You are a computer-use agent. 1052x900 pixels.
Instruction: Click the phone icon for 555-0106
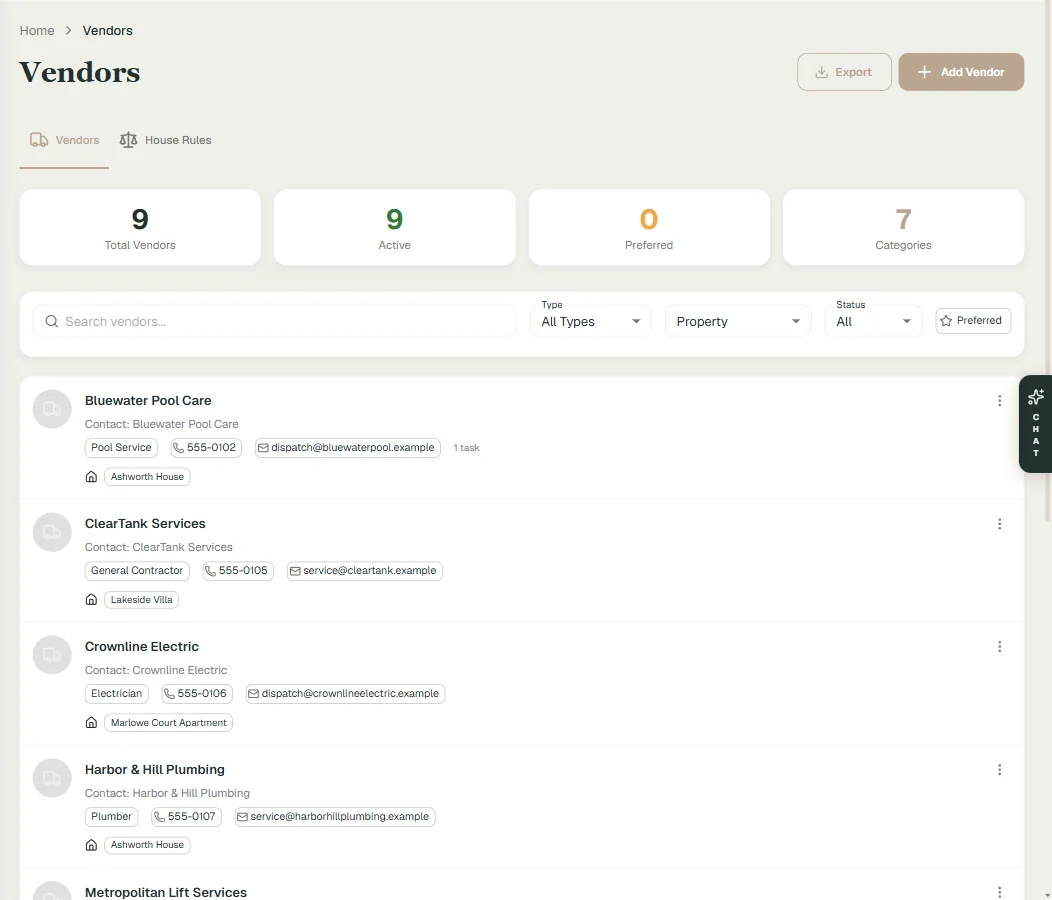tap(169, 693)
